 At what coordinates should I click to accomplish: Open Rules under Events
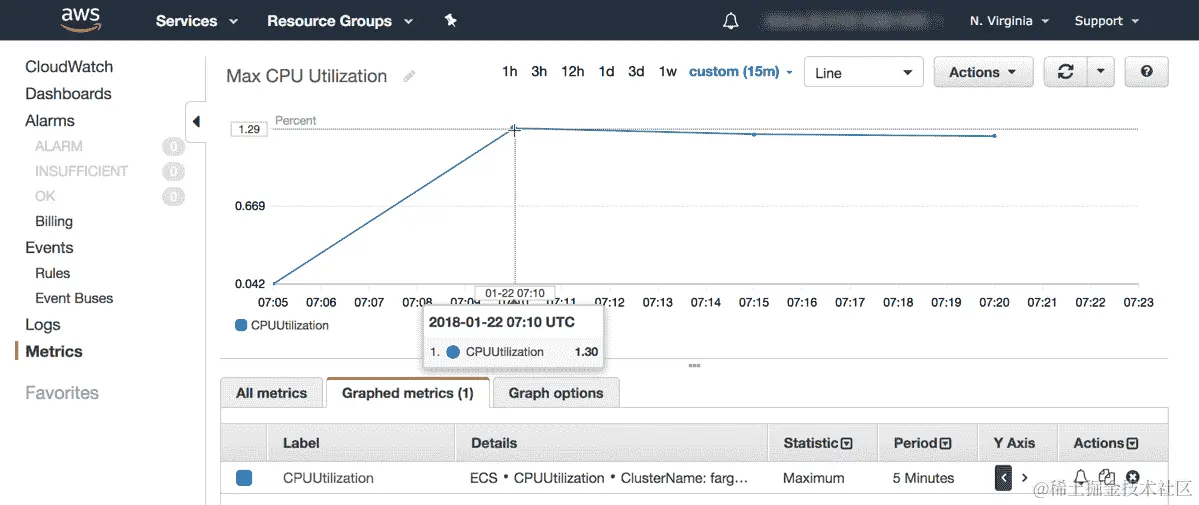[53, 273]
